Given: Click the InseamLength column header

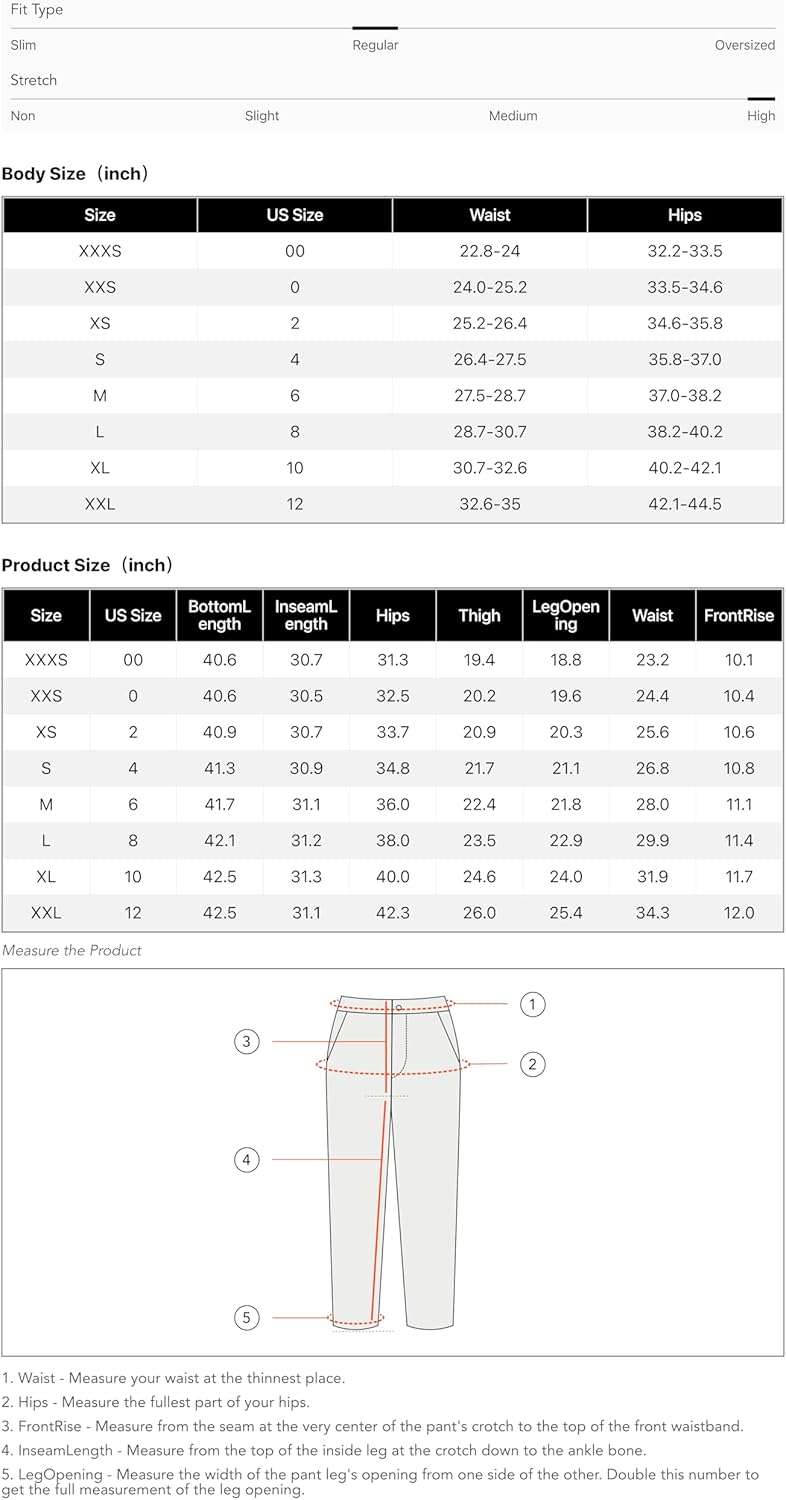Looking at the screenshot, I should (306, 616).
